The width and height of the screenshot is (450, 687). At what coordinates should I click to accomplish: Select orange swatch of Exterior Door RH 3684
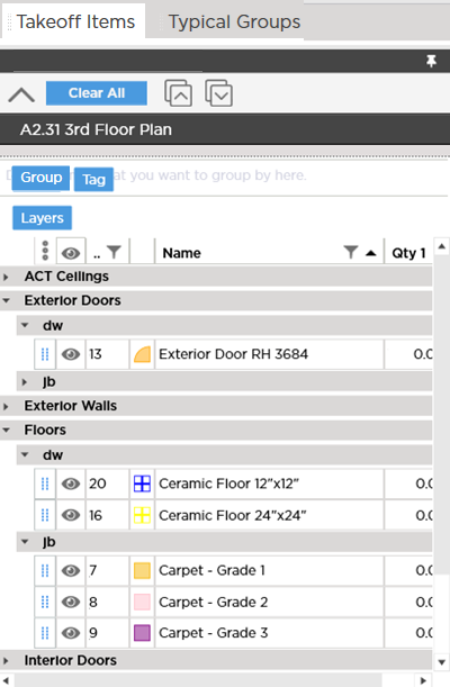[x=142, y=354]
